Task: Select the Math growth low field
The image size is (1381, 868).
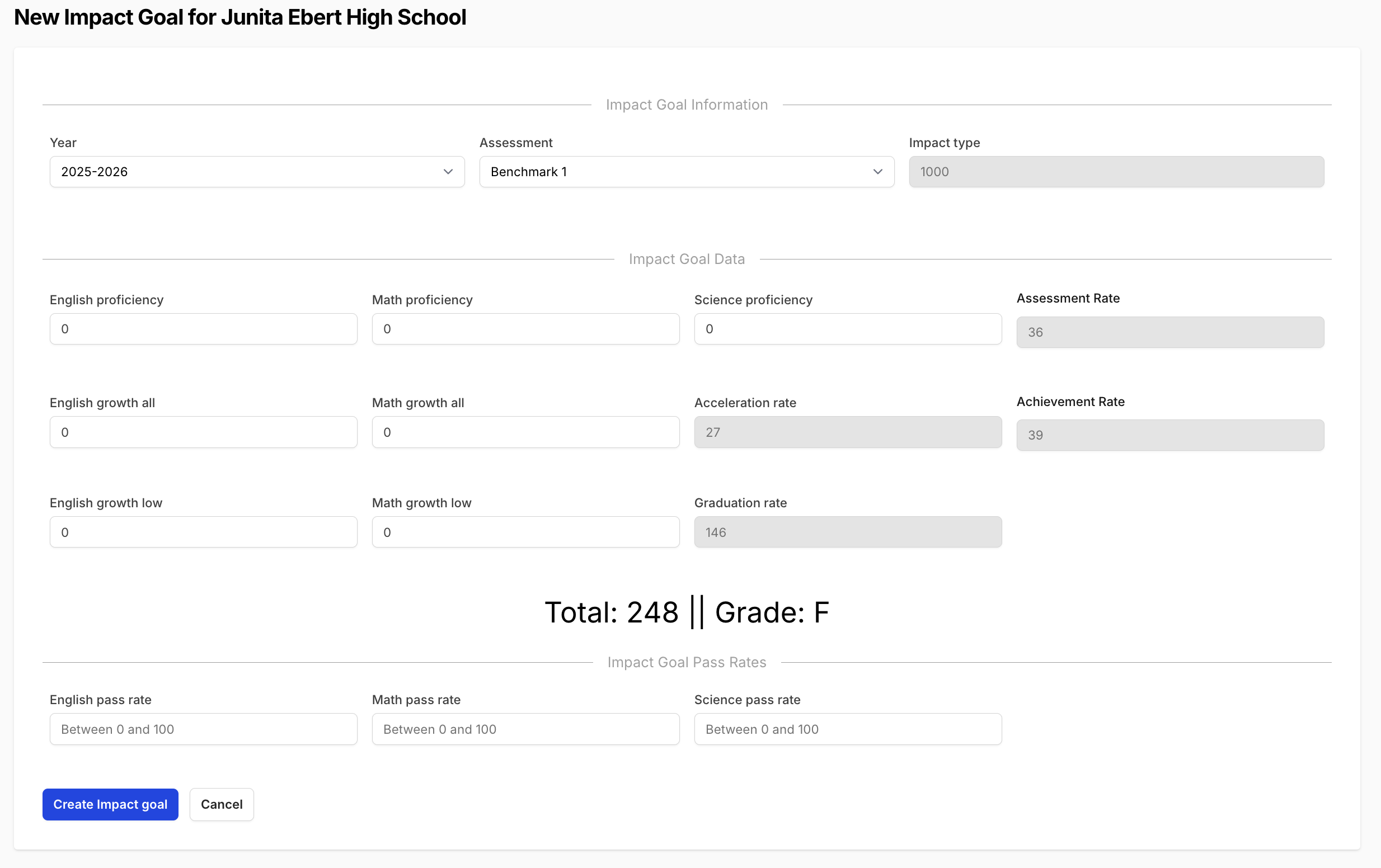Action: (525, 532)
